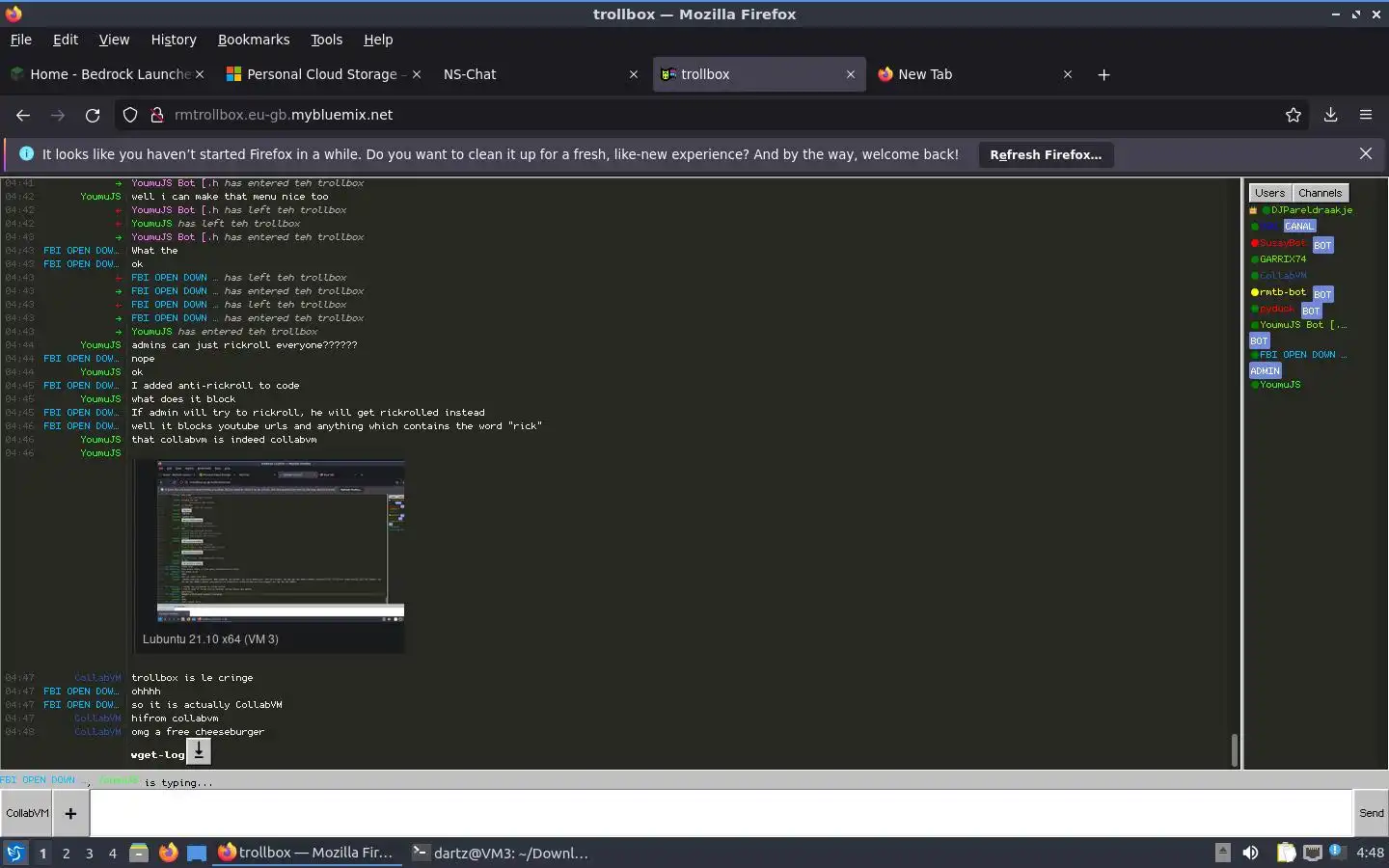Switch to workspace 3 on taskbar
This screenshot has width=1389, height=868.
tap(90, 853)
